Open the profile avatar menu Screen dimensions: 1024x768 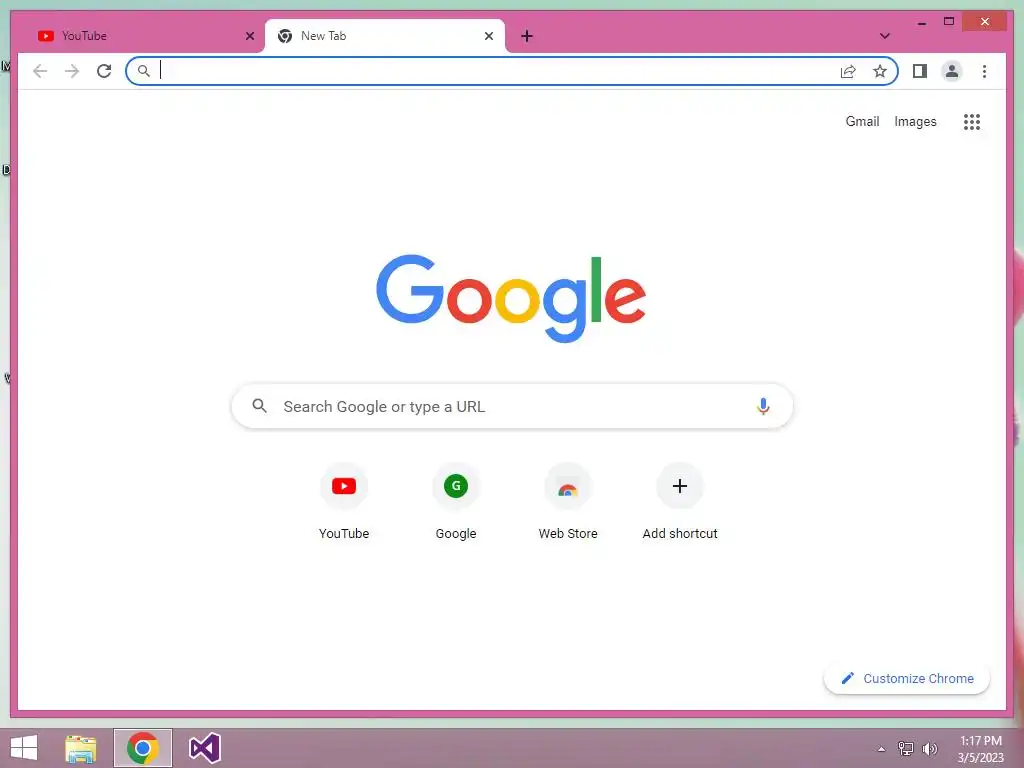[x=952, y=71]
